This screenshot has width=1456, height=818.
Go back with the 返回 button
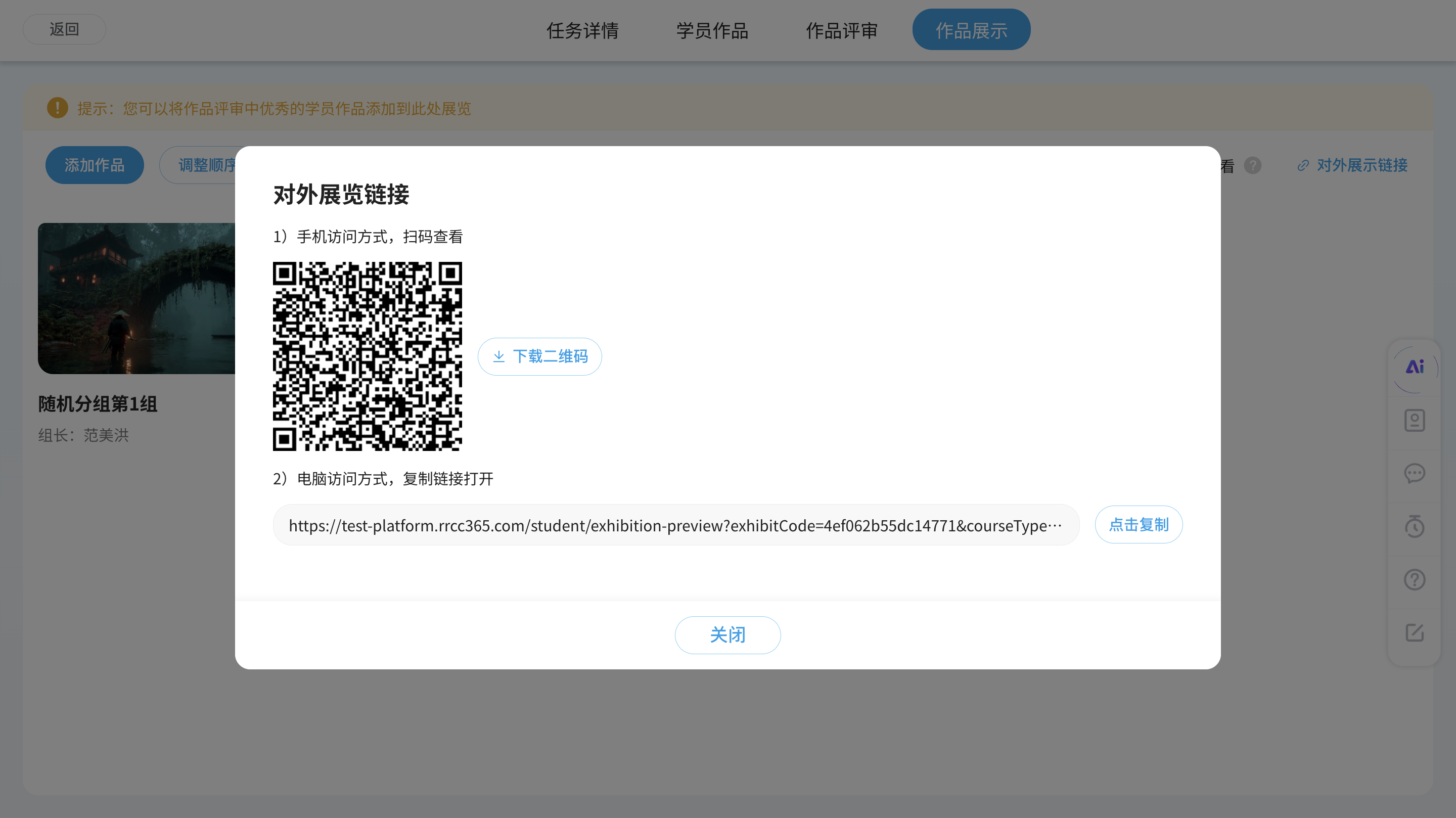point(64,29)
